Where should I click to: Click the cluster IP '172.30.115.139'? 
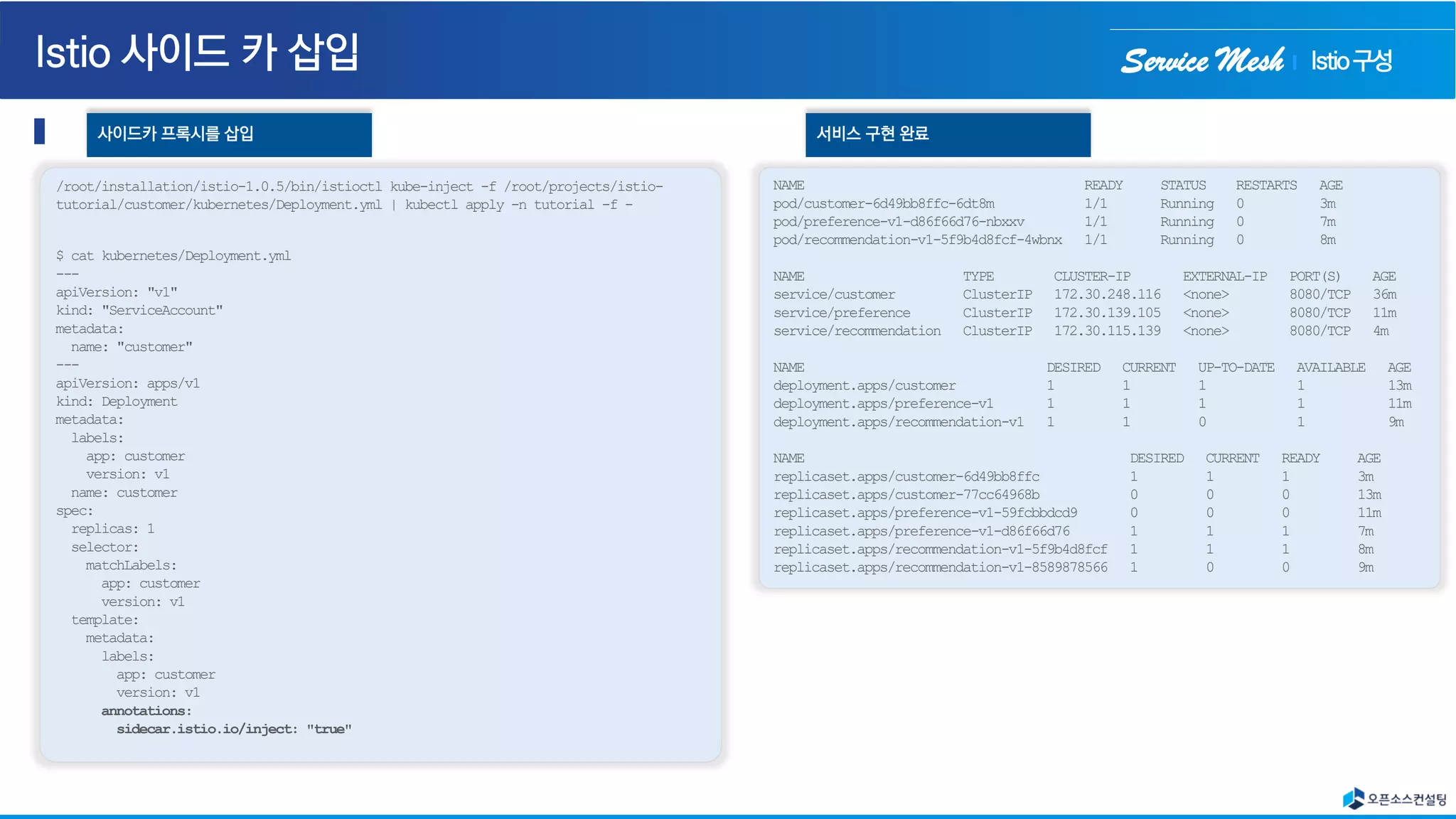coord(1107,331)
